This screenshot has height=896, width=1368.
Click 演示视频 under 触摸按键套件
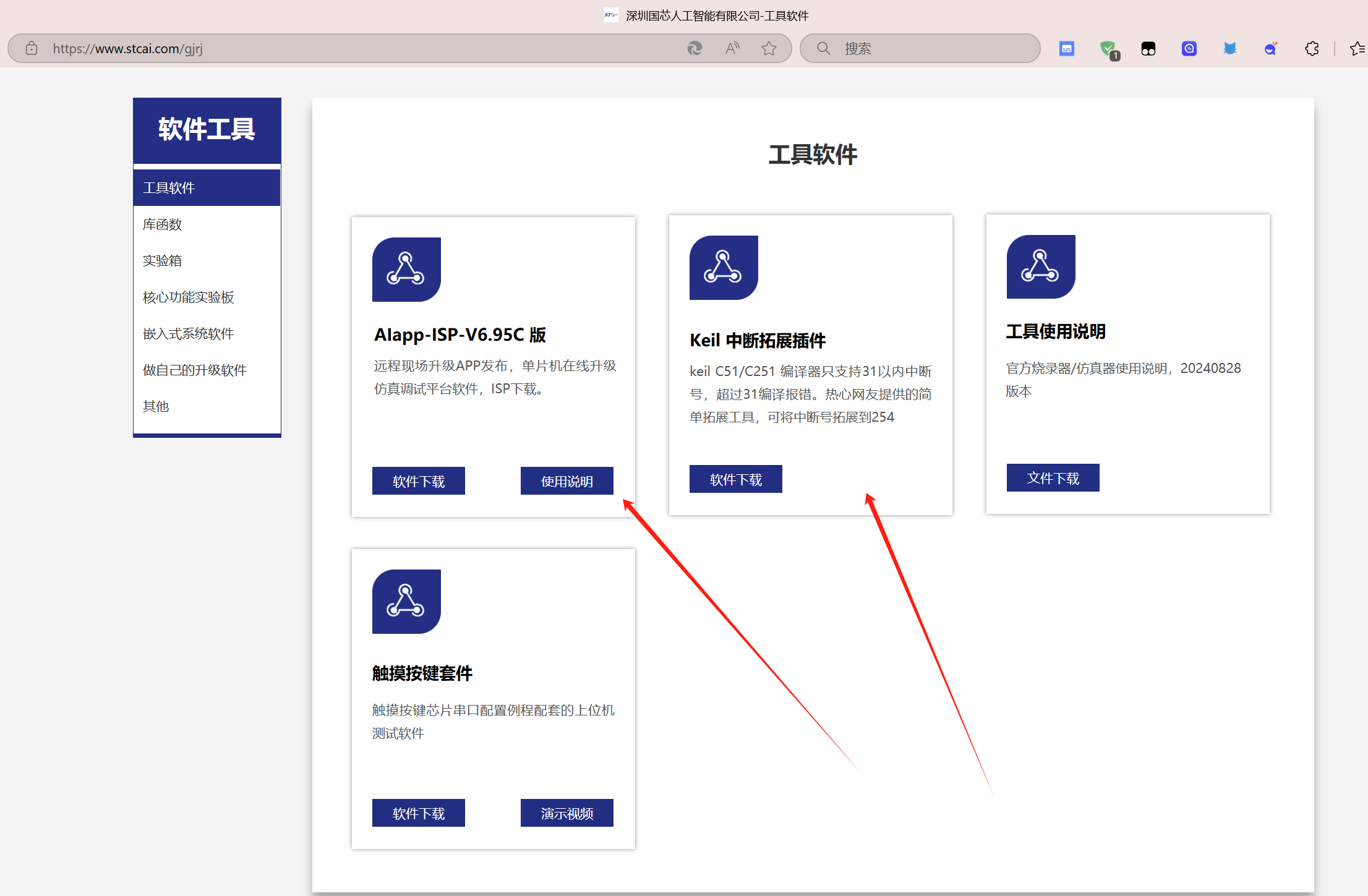pyautogui.click(x=567, y=813)
